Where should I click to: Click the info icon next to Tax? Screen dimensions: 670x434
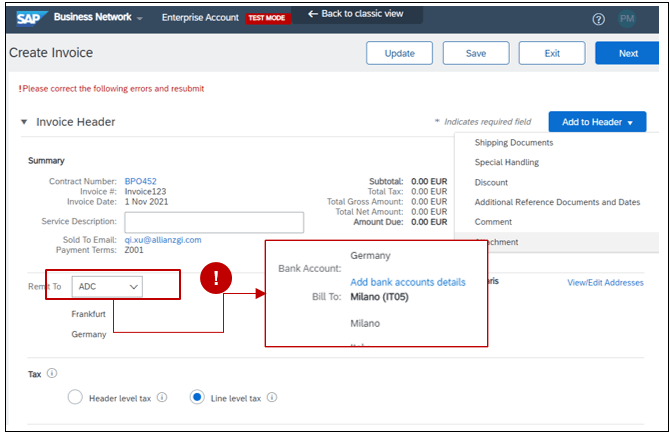[x=52, y=373]
